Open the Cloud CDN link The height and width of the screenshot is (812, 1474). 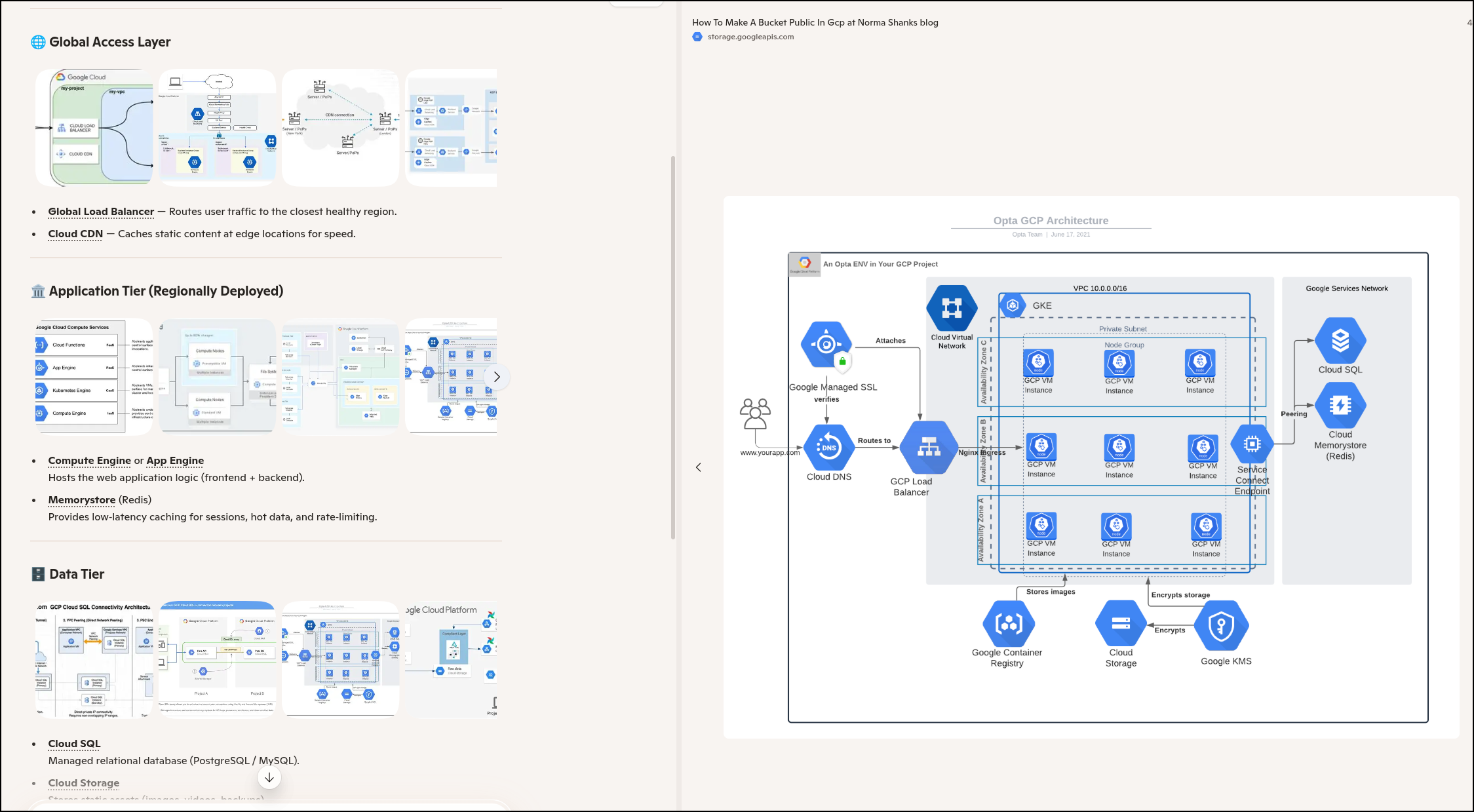(75, 234)
